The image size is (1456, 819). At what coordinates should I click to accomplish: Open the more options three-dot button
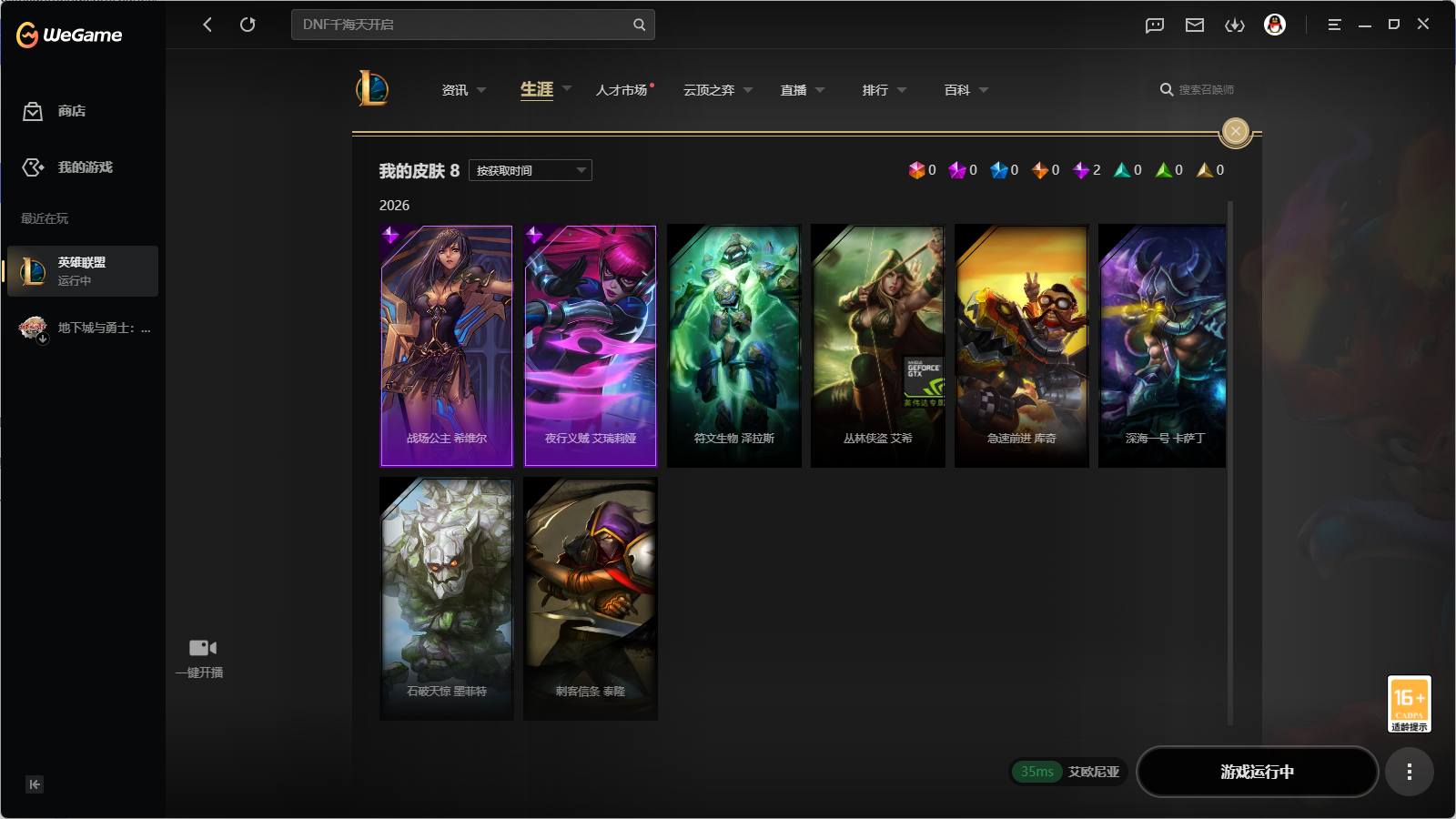(x=1409, y=772)
